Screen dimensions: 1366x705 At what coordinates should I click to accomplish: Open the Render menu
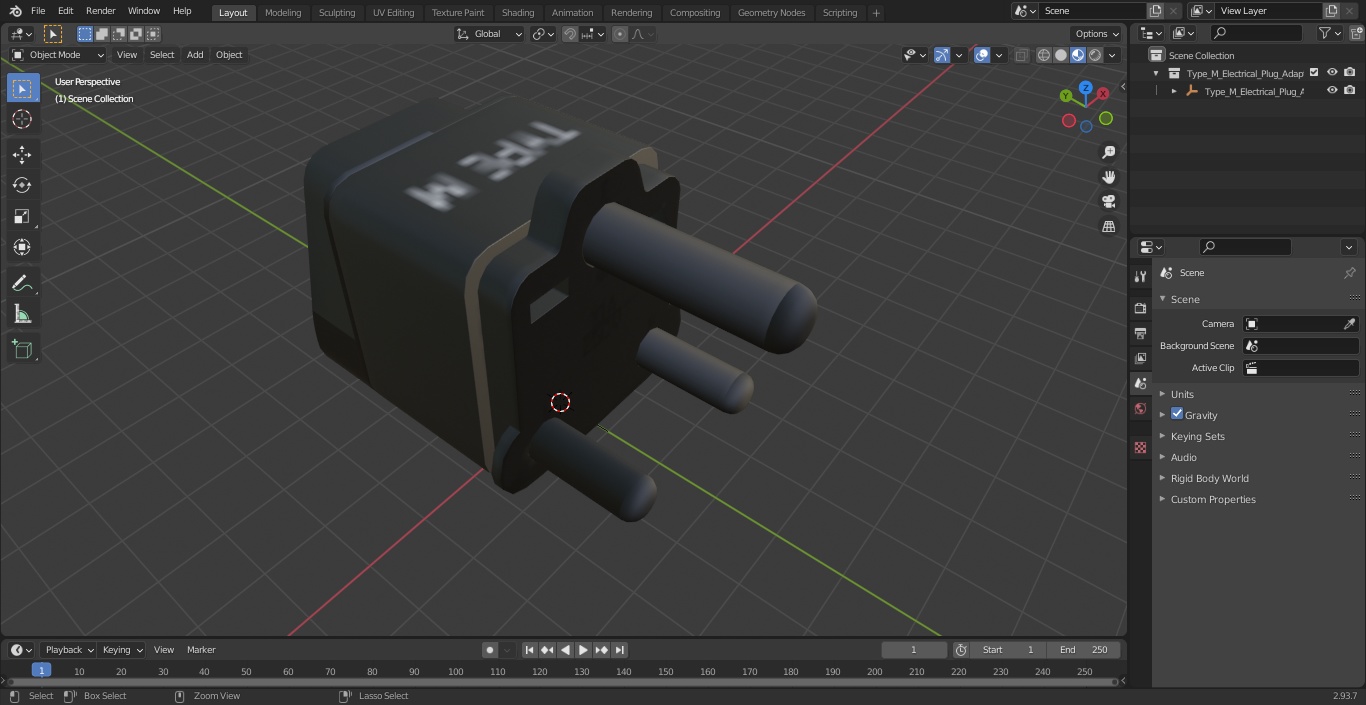(100, 11)
